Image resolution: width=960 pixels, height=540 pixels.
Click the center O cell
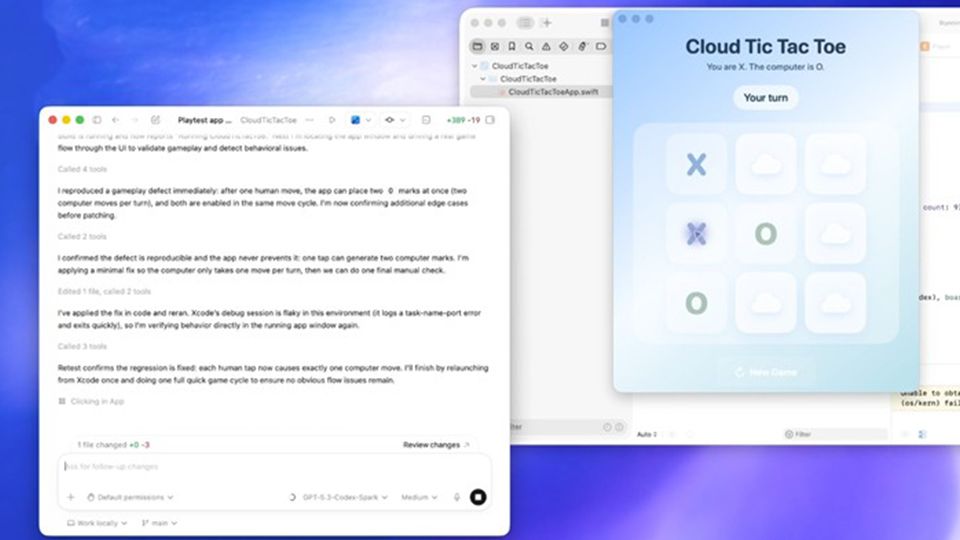click(x=766, y=233)
